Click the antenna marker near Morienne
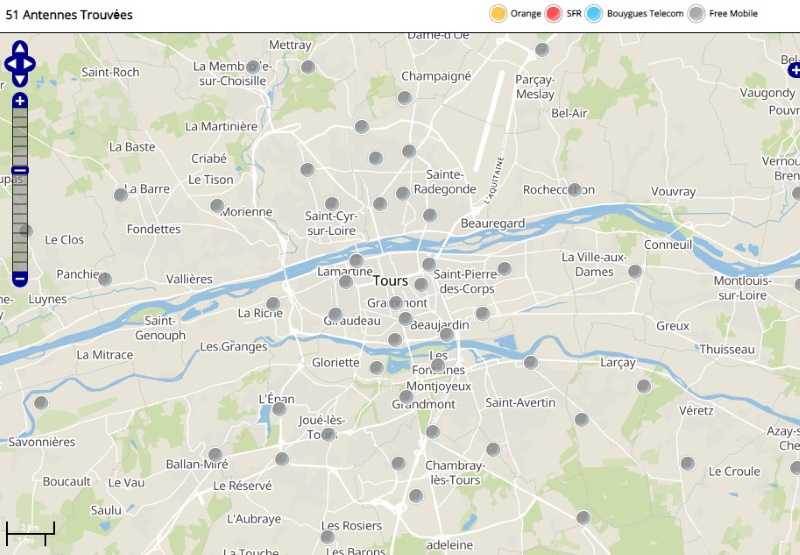This screenshot has height=555, width=800. [217, 205]
